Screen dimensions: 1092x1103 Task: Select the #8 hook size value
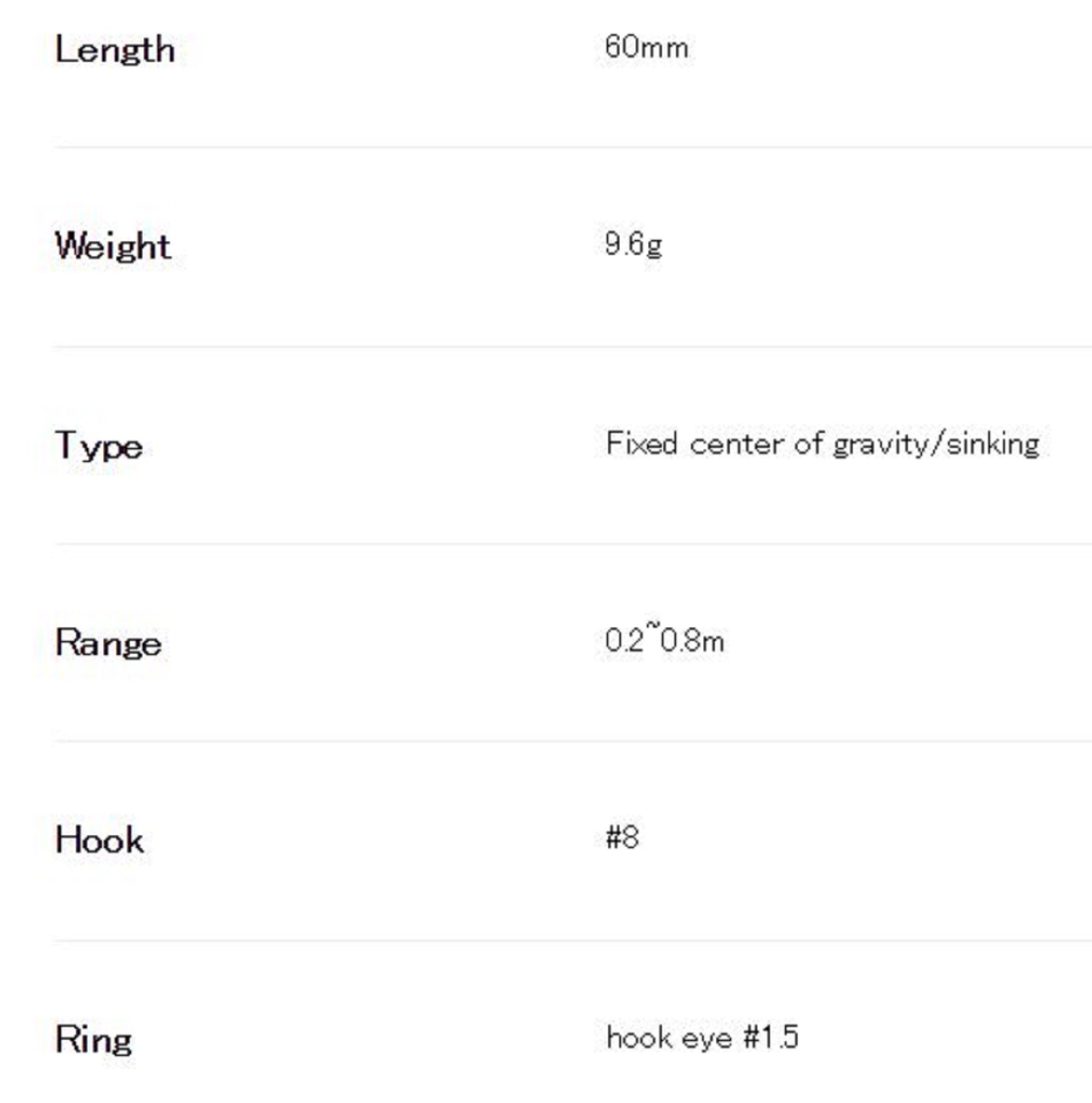coord(622,838)
